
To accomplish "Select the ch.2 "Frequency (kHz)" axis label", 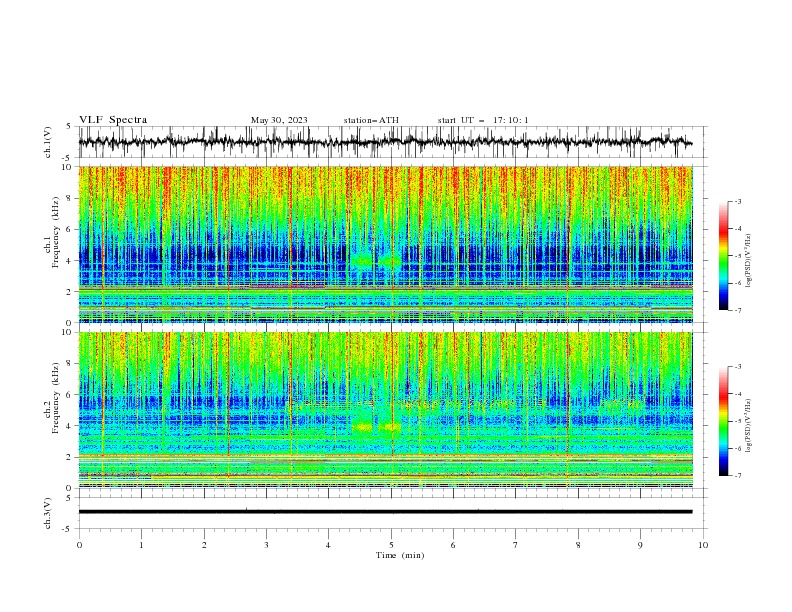I will coord(55,397).
